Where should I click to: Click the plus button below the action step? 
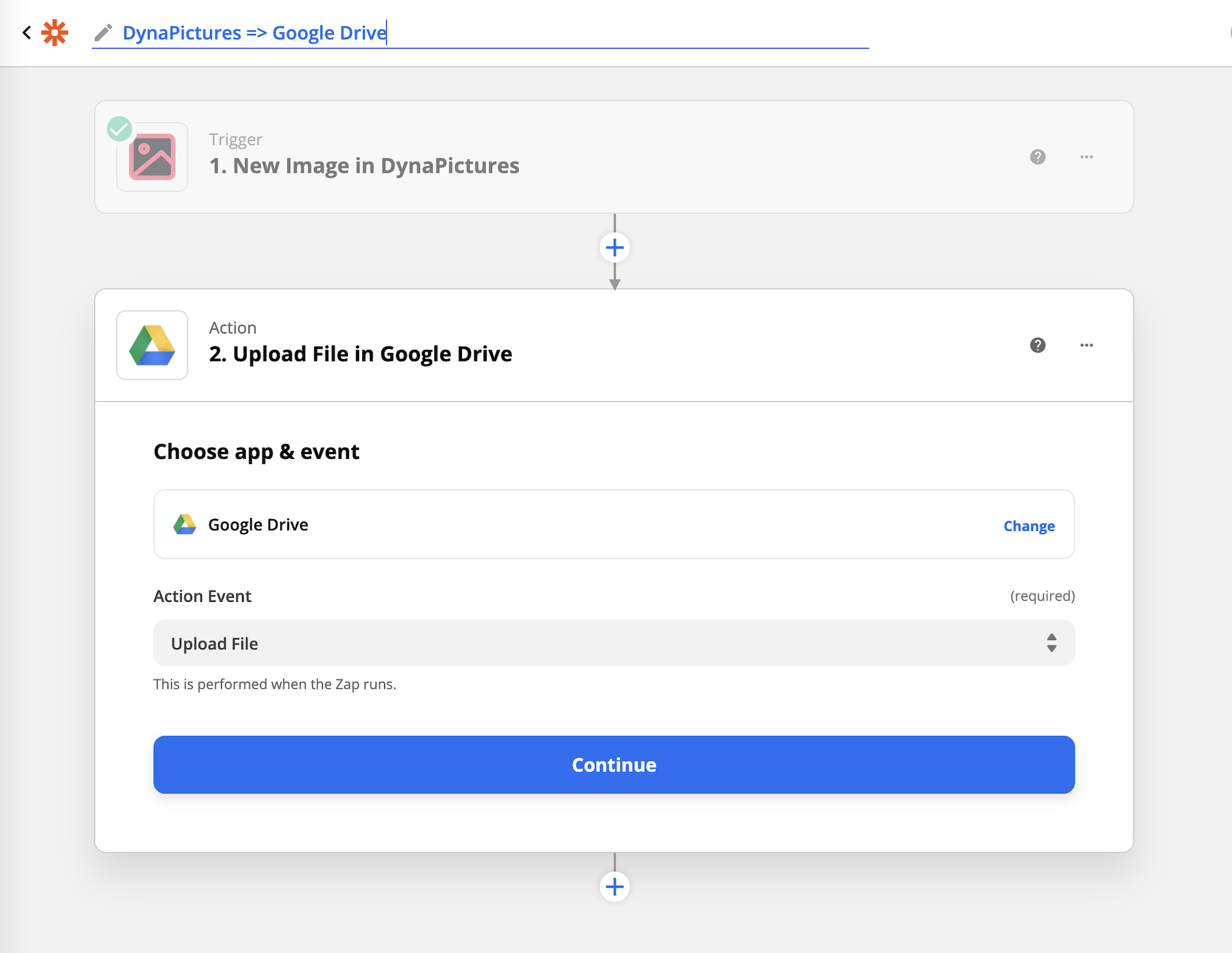click(614, 886)
